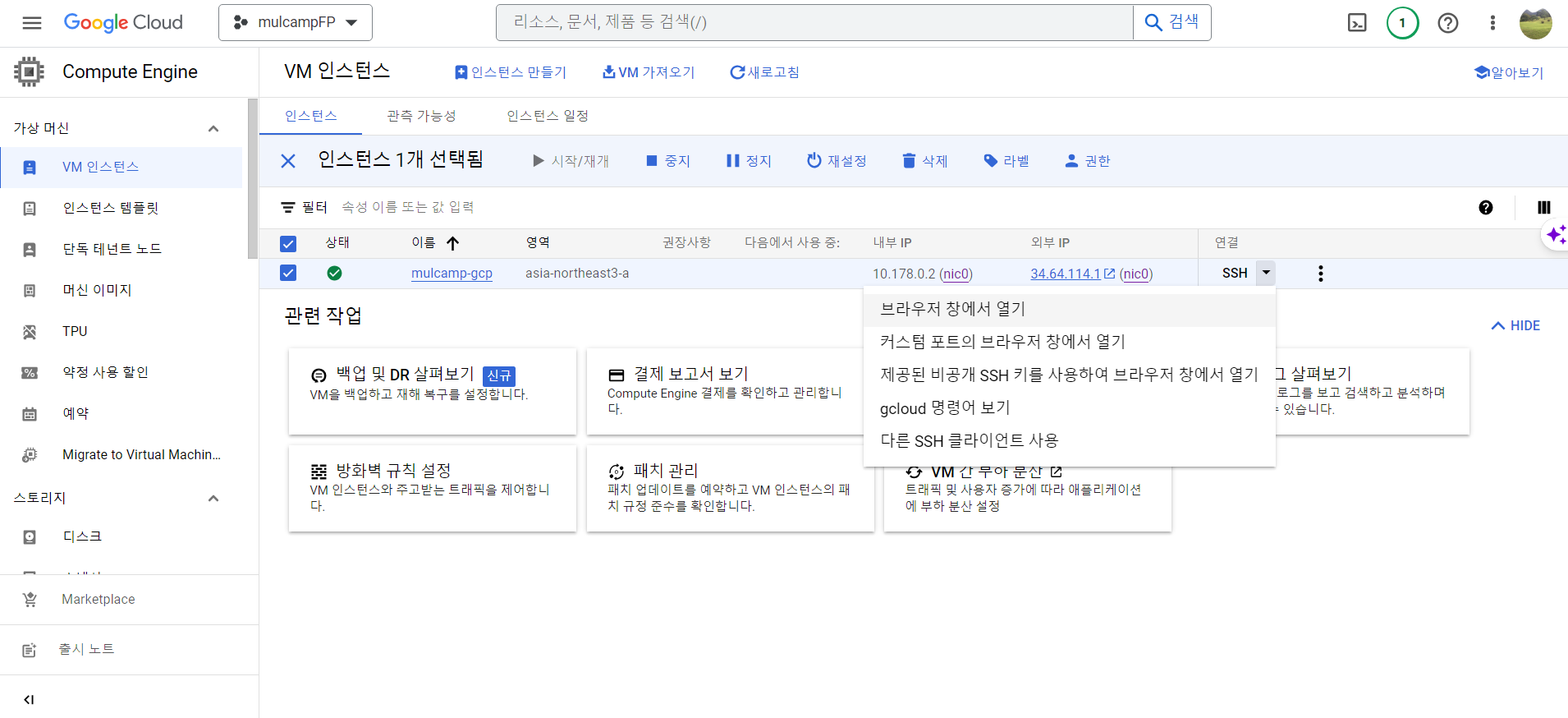Viewport: 1568px width, 718px height.
Task: Switch to the 인스턴스 tab
Action: tap(311, 116)
